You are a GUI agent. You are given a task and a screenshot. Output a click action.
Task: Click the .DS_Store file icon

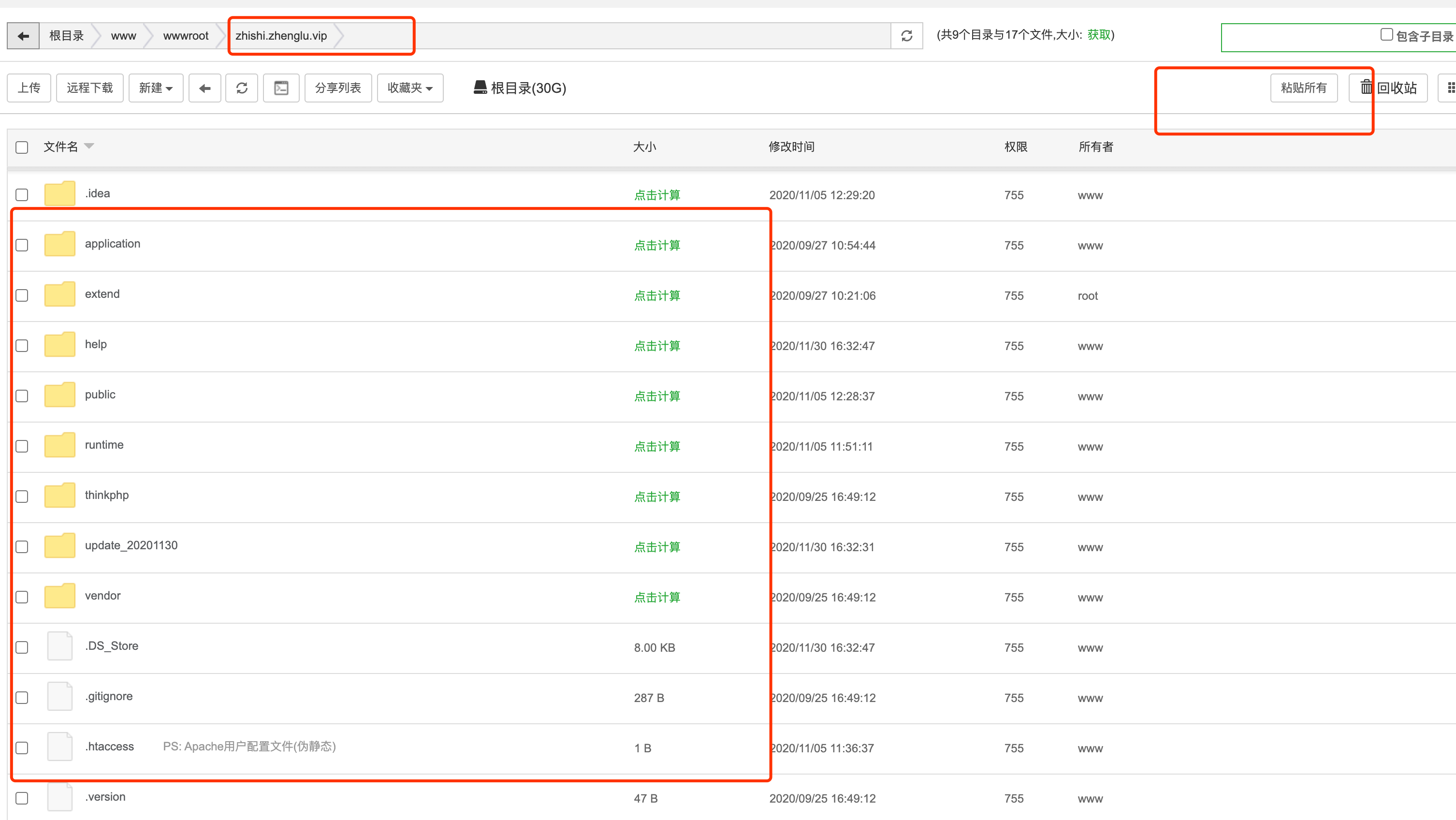pyautogui.click(x=60, y=646)
